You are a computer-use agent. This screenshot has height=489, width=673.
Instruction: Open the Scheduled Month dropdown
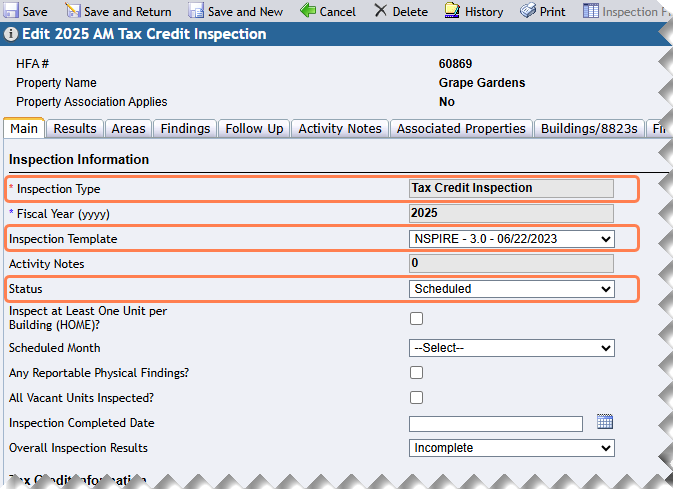click(512, 348)
